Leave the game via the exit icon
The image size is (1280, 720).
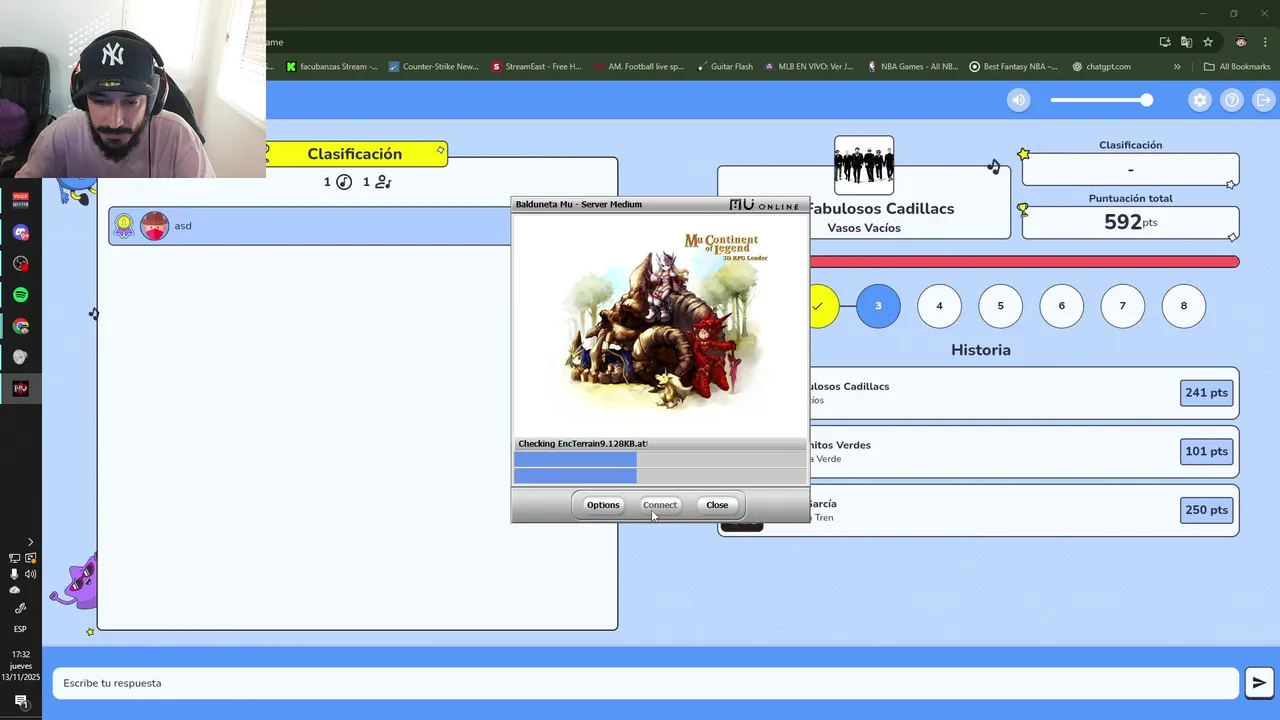point(1264,100)
